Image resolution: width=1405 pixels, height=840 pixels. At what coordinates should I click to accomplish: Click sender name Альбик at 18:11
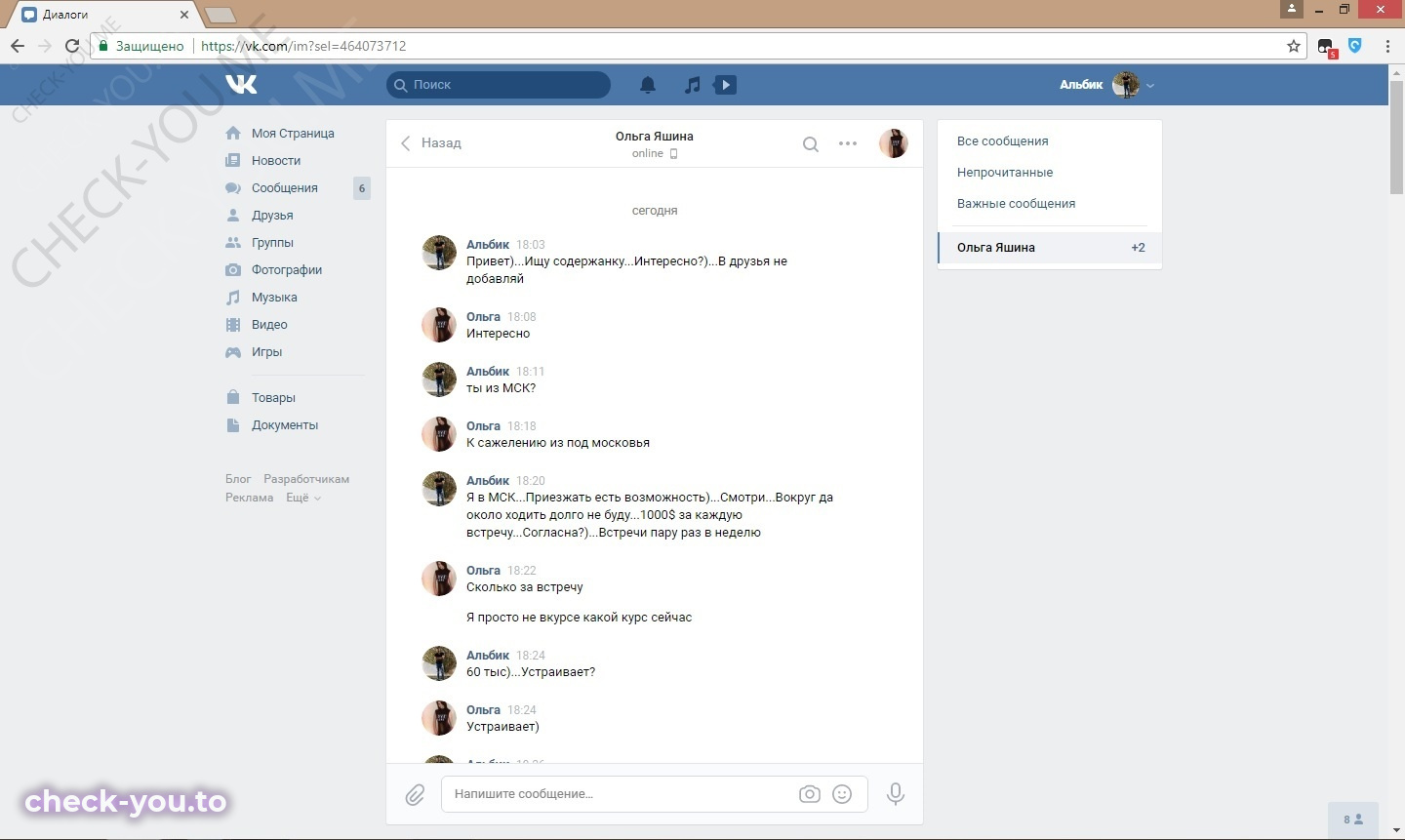[488, 372]
